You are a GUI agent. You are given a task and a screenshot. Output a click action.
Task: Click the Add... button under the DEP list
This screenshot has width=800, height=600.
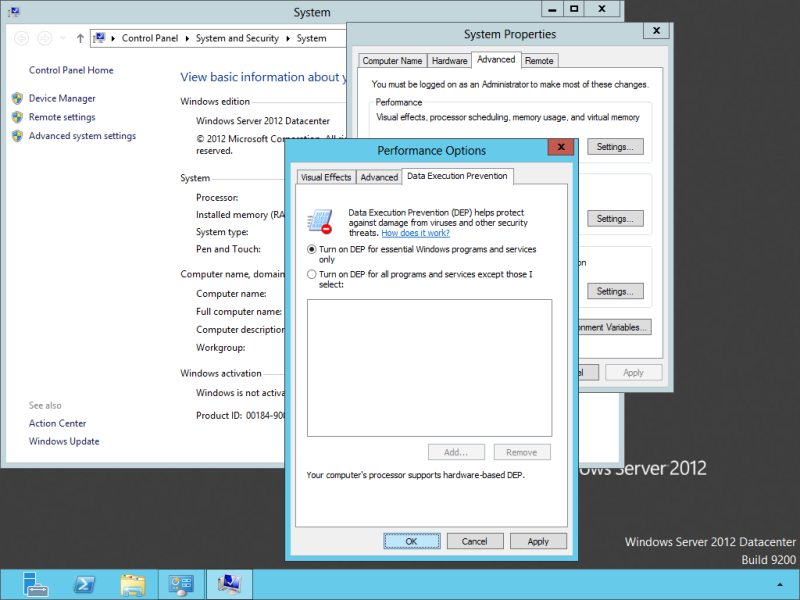point(456,452)
